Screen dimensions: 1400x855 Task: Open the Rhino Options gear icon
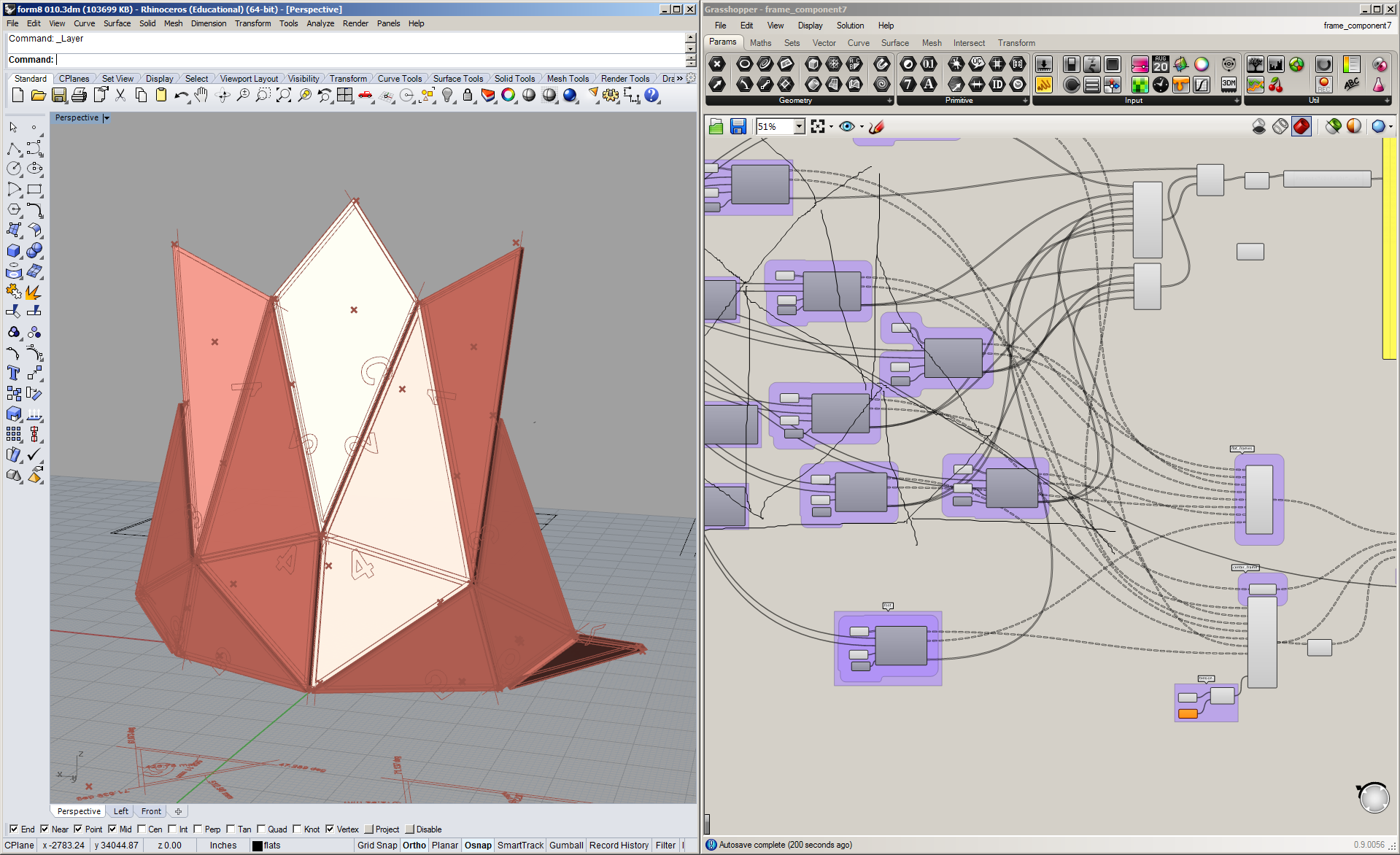point(611,95)
